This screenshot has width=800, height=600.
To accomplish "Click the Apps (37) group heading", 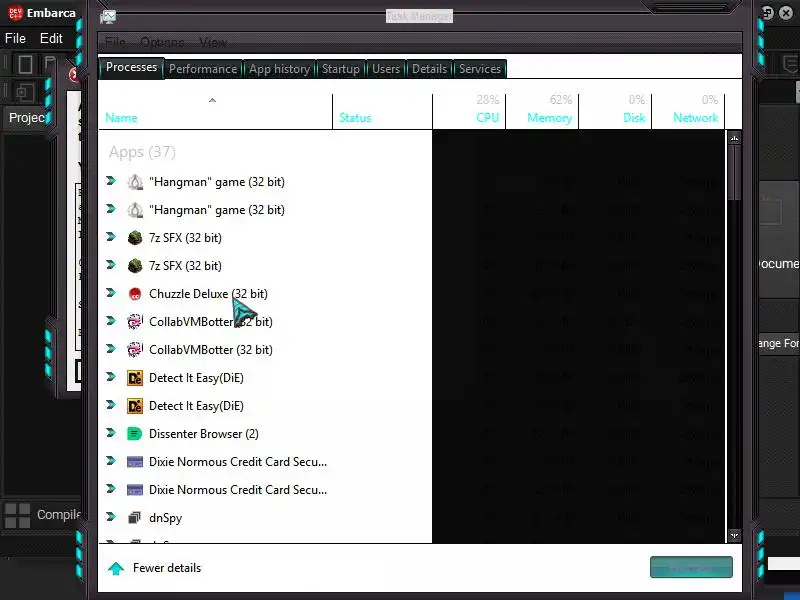I will (142, 152).
